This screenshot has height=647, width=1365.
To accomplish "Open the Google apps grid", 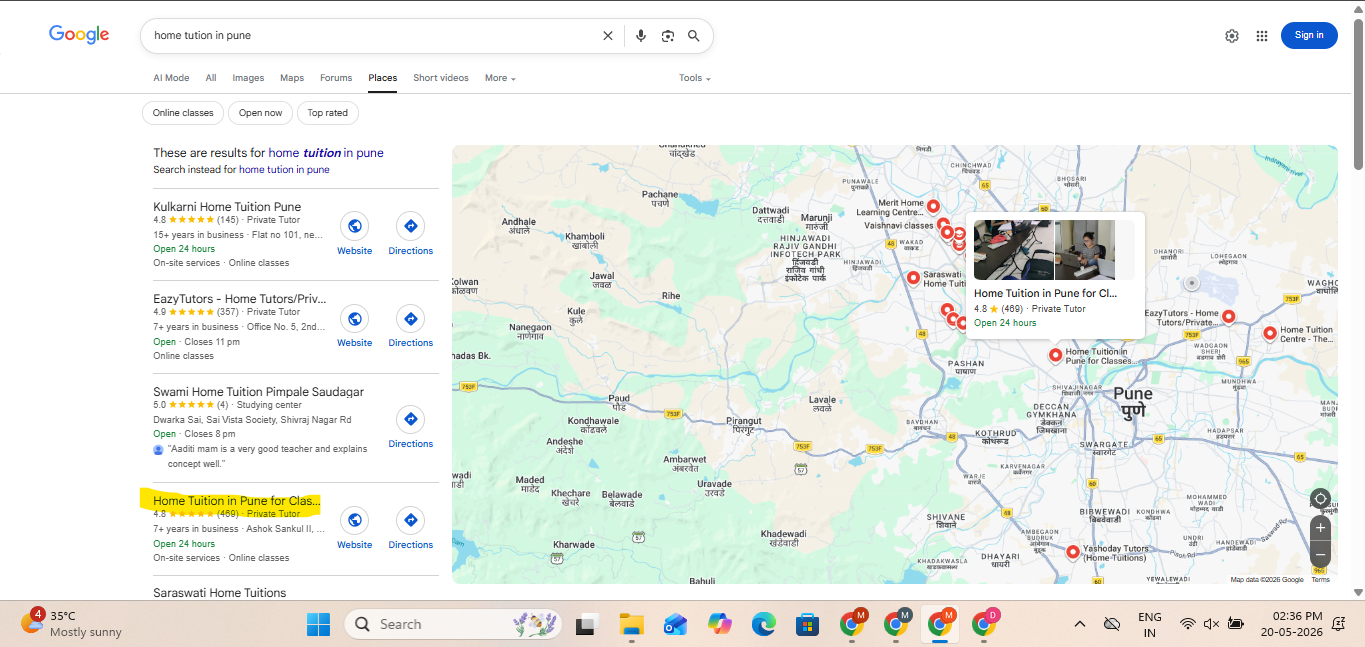I will [x=1262, y=35].
